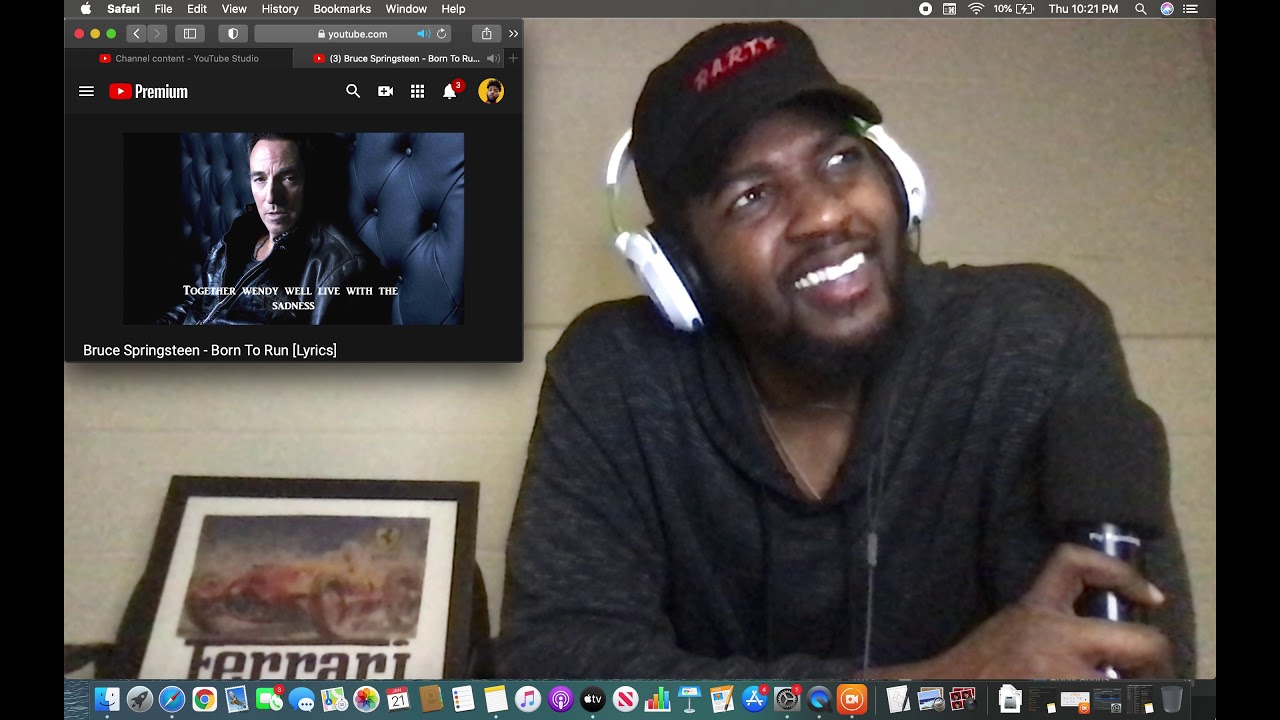Click the YouTube Premium logo

[148, 91]
